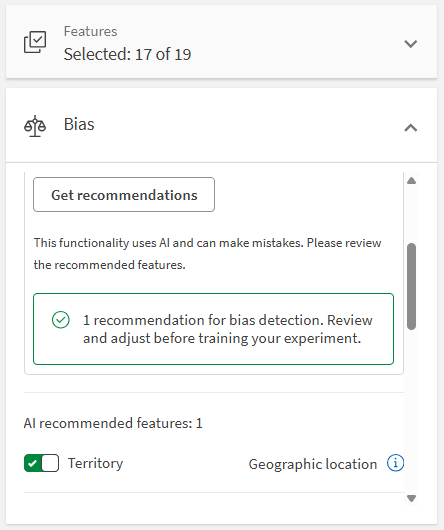Viewport: 444px width, 530px height.
Task: Click the Features checkbox-stack icon
Action: pos(35,42)
